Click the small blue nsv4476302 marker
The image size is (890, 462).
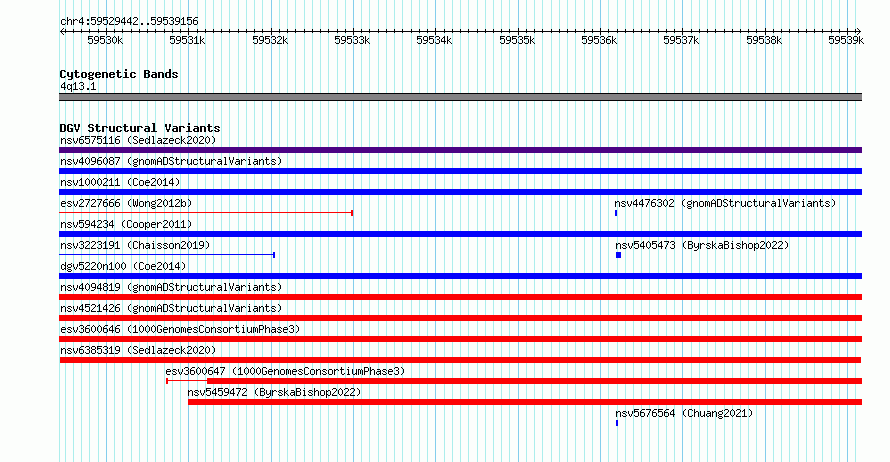click(616, 213)
